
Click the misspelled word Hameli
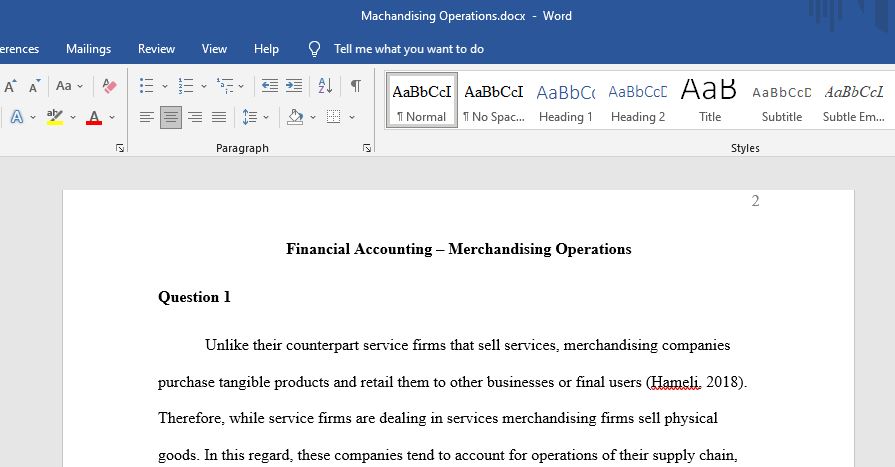click(x=675, y=382)
